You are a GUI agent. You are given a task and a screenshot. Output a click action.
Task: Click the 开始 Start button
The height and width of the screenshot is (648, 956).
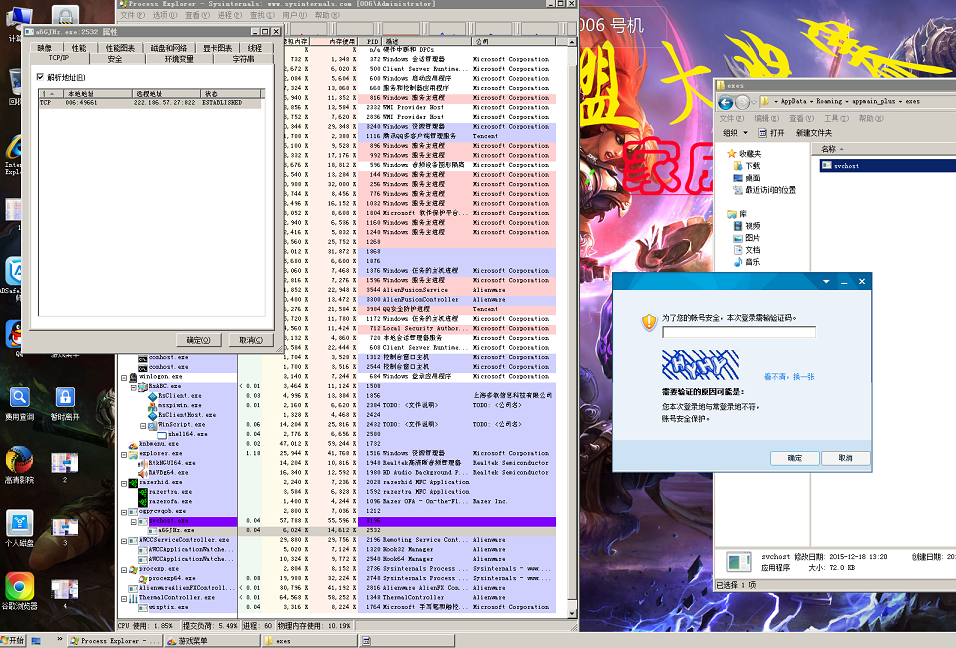coord(13,641)
